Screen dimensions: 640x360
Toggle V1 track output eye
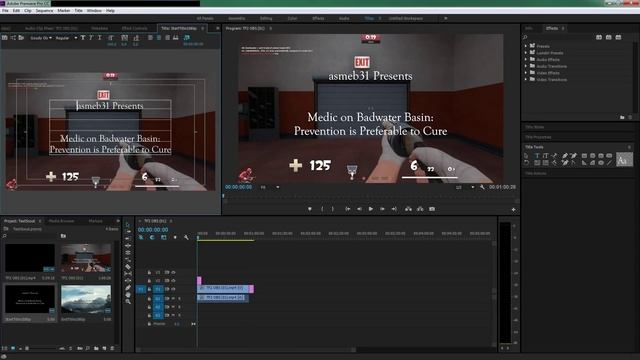173,289
